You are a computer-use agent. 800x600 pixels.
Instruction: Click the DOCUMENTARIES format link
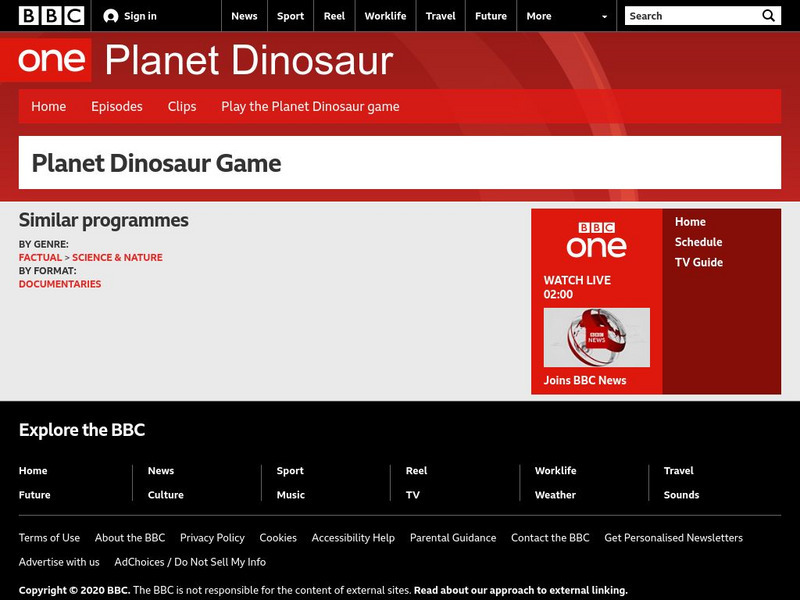pyautogui.click(x=58, y=284)
